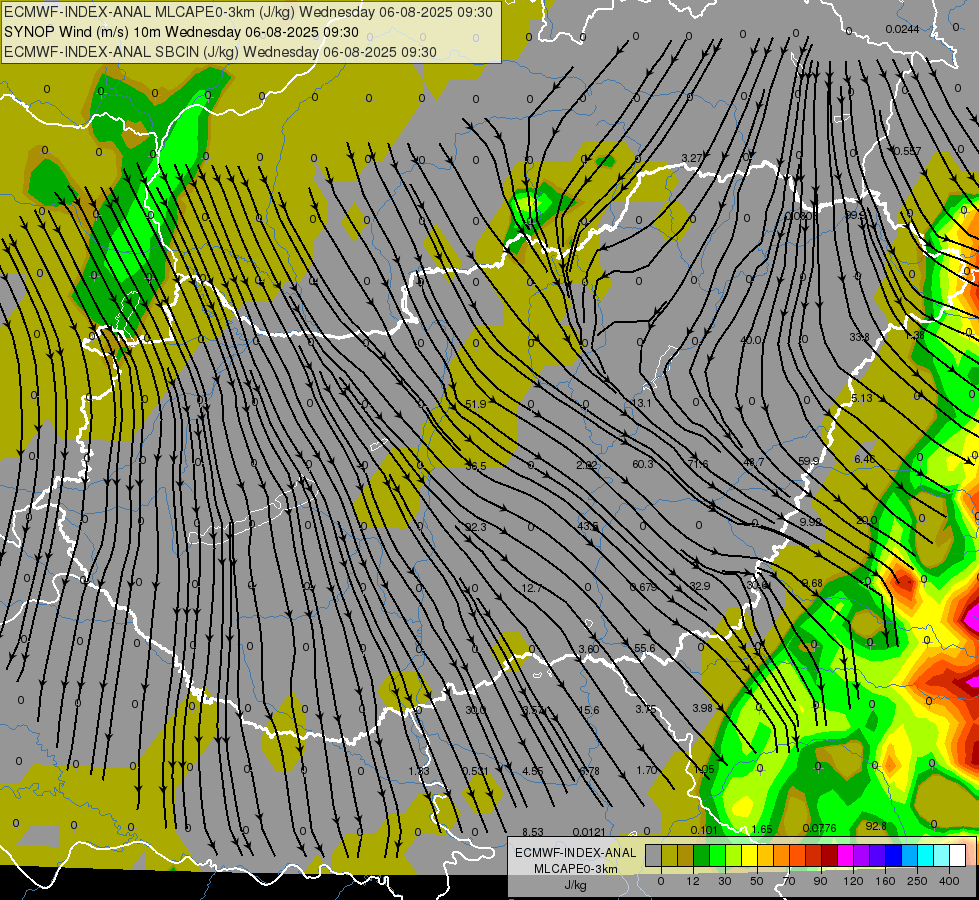979x900 pixels.
Task: Click the map value 4.55
Action: point(533,771)
